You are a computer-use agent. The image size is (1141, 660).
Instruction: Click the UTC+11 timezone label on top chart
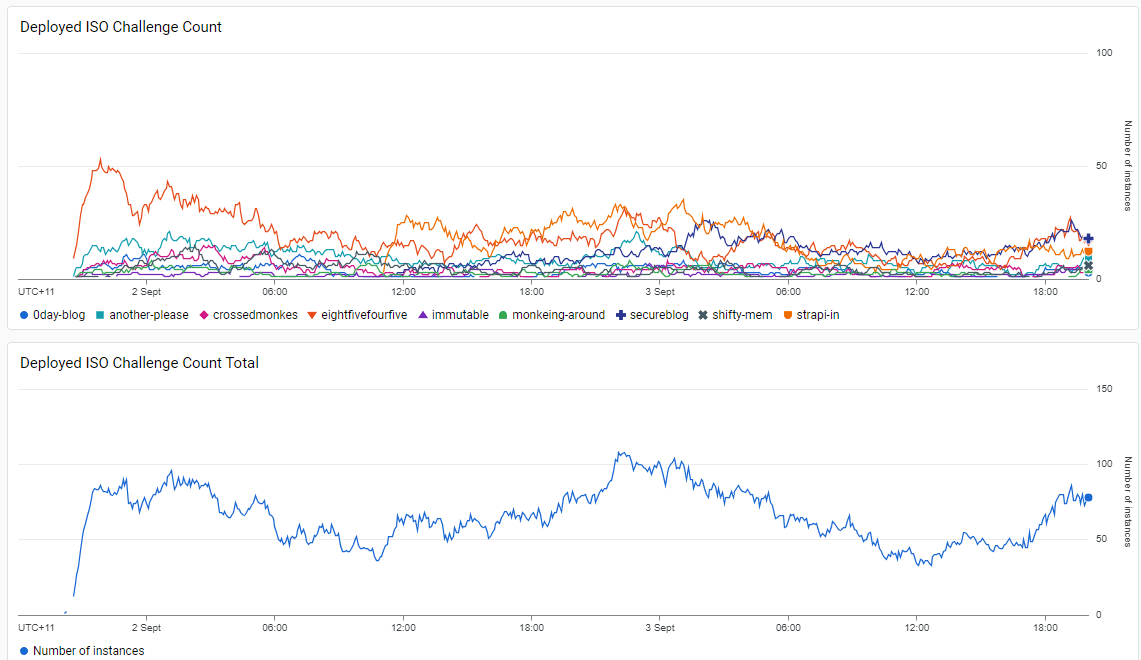click(x=36, y=292)
